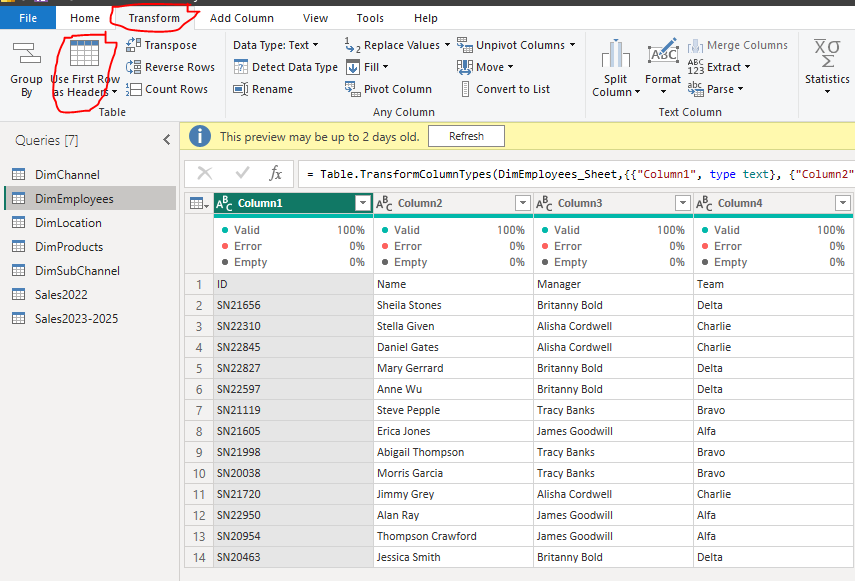Open the File tab
The width and height of the screenshot is (855, 581).
(x=28, y=18)
